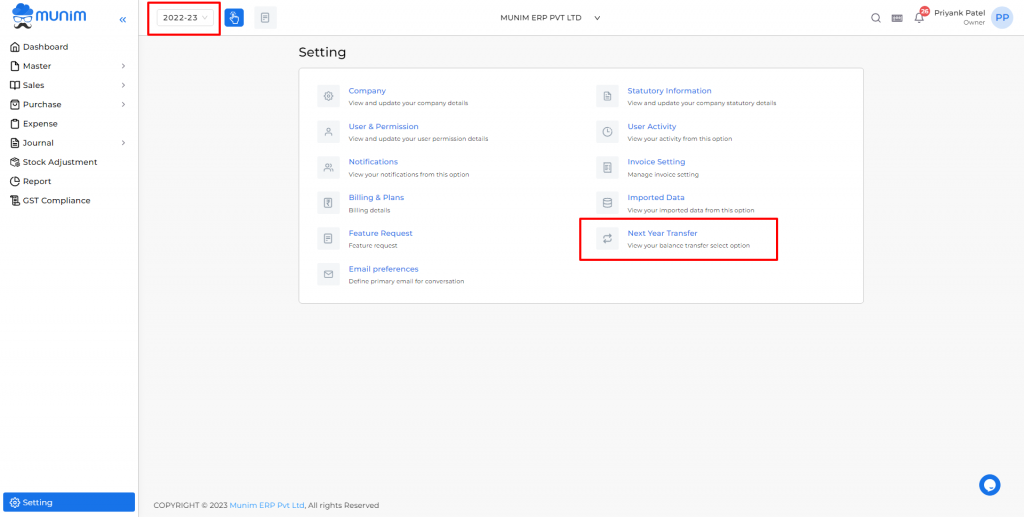The width and height of the screenshot is (1024, 517).
Task: Click the Dashboard home icon
Action: 15,47
